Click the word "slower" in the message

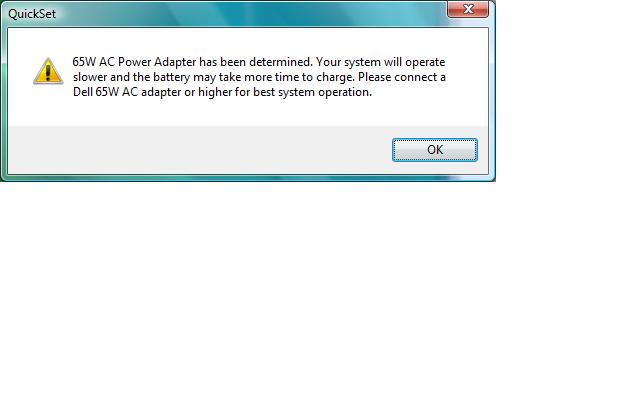90,77
